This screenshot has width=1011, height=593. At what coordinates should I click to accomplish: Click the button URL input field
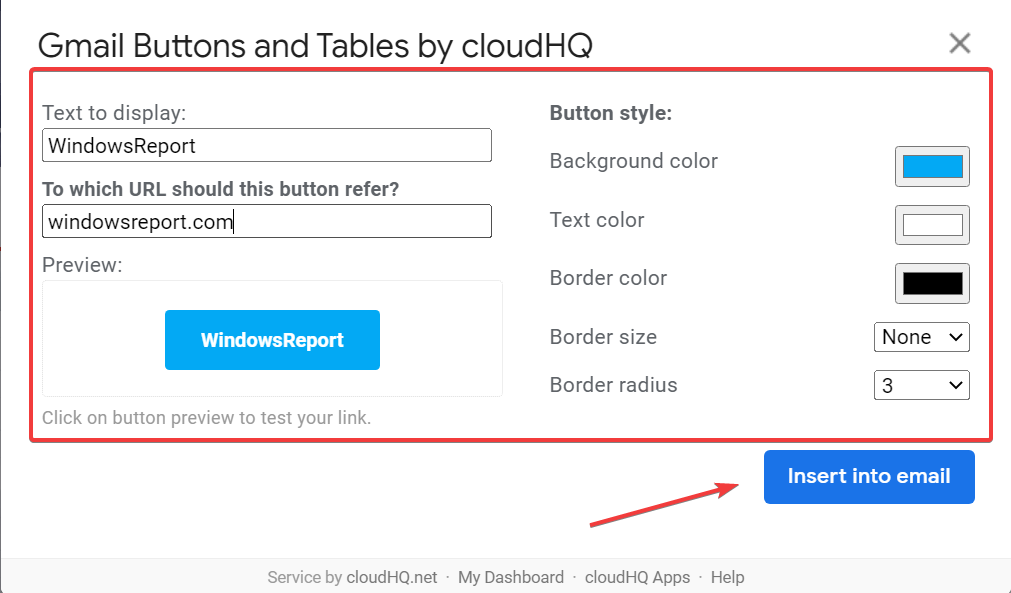267,221
